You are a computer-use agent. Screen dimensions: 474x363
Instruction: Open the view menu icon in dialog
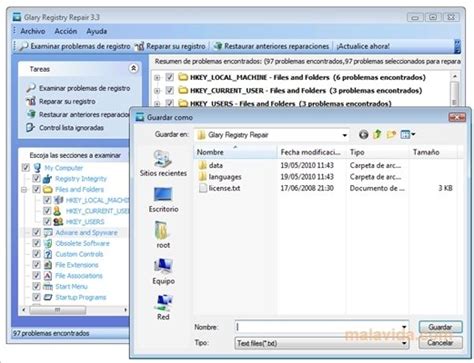point(405,135)
